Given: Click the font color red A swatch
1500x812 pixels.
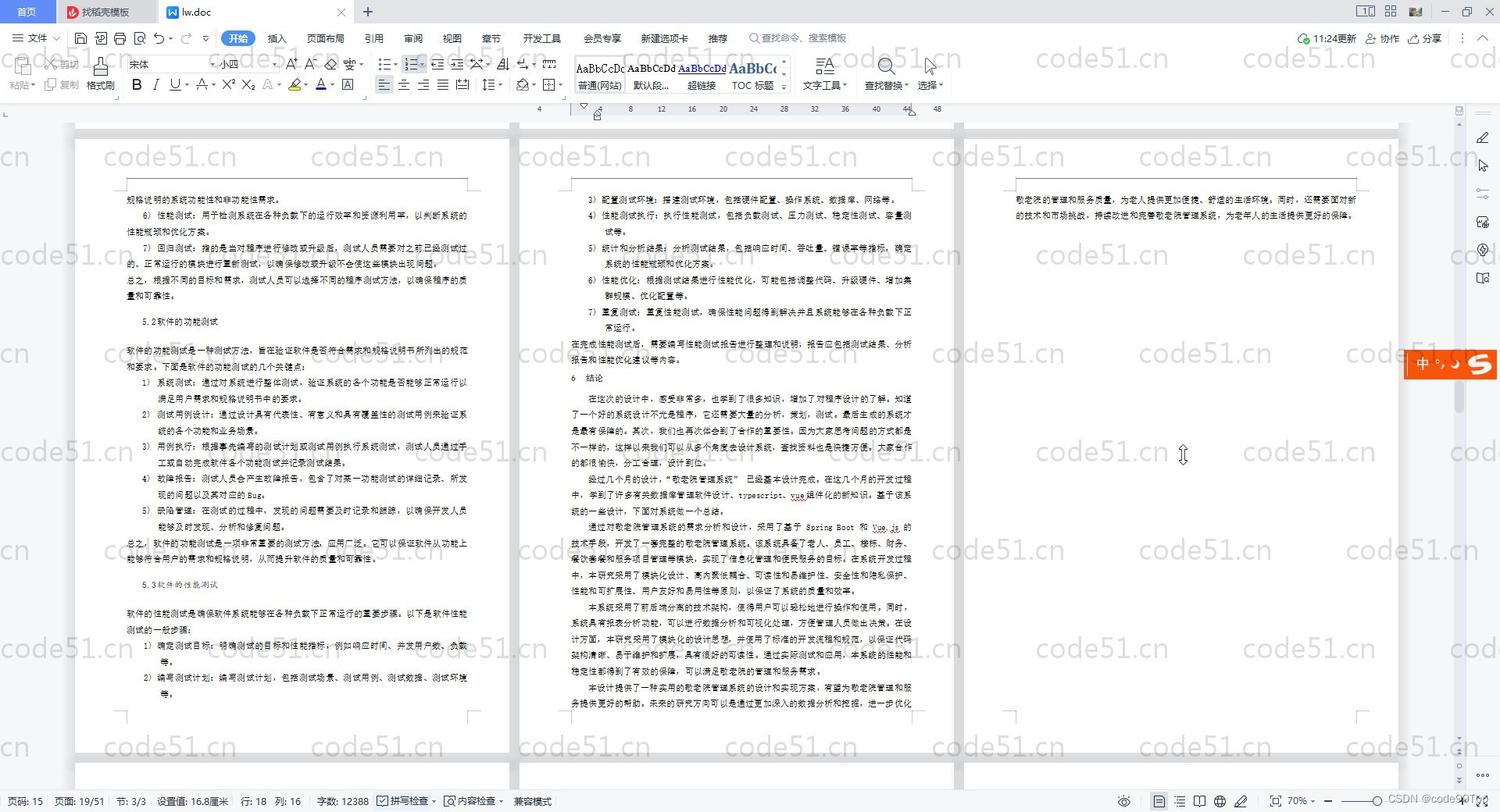Looking at the screenshot, I should (x=320, y=84).
